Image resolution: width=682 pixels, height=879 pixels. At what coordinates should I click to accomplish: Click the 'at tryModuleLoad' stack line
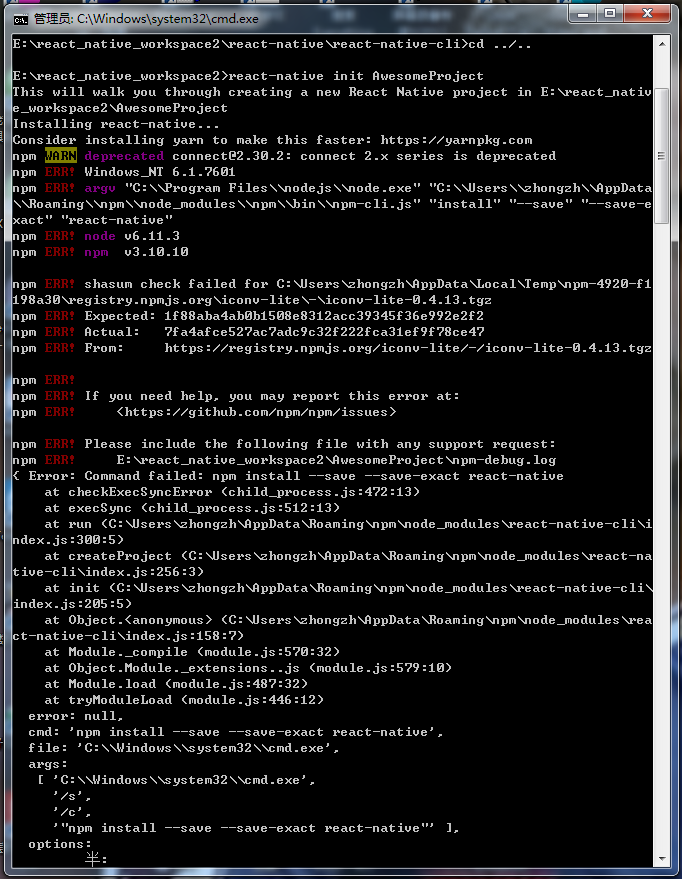184,700
